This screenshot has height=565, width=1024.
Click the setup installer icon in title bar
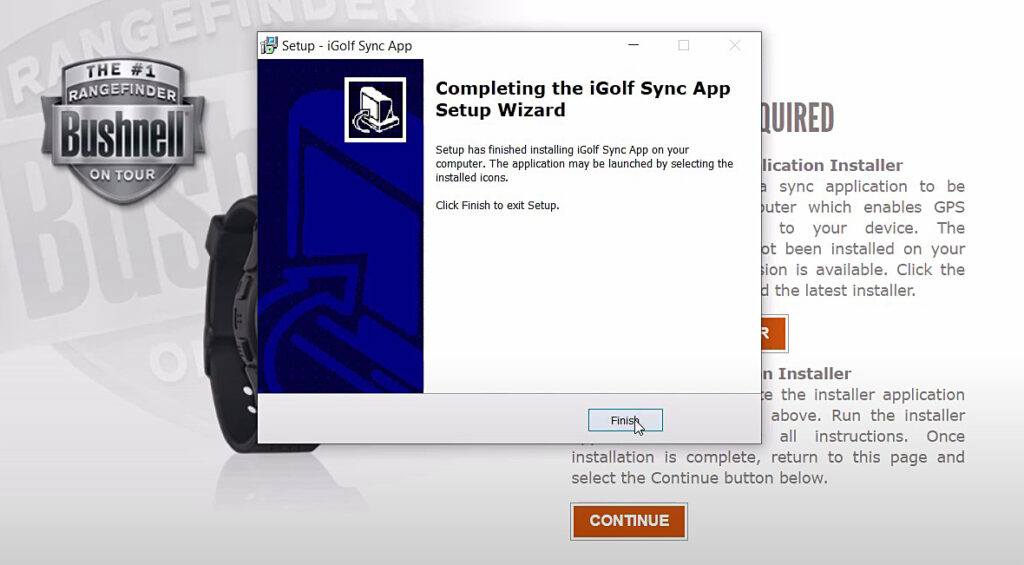click(x=269, y=46)
